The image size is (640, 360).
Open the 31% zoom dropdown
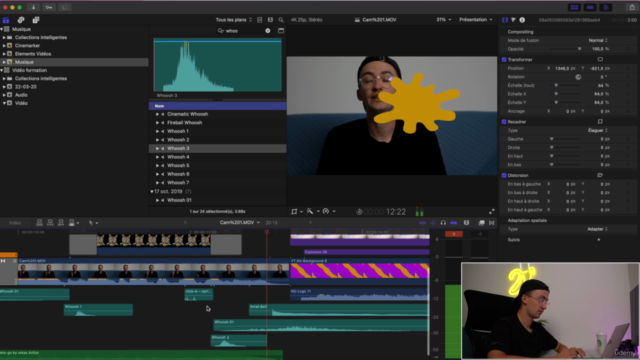click(x=444, y=20)
